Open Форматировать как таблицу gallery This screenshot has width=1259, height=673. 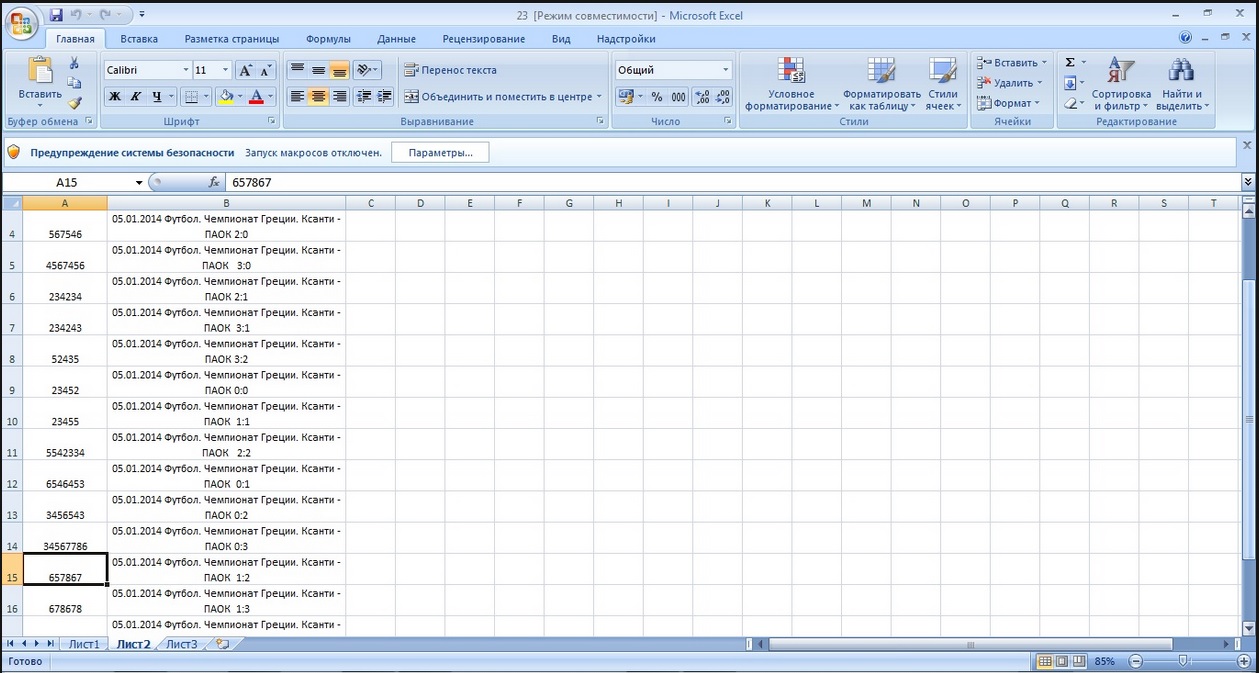[x=881, y=83]
